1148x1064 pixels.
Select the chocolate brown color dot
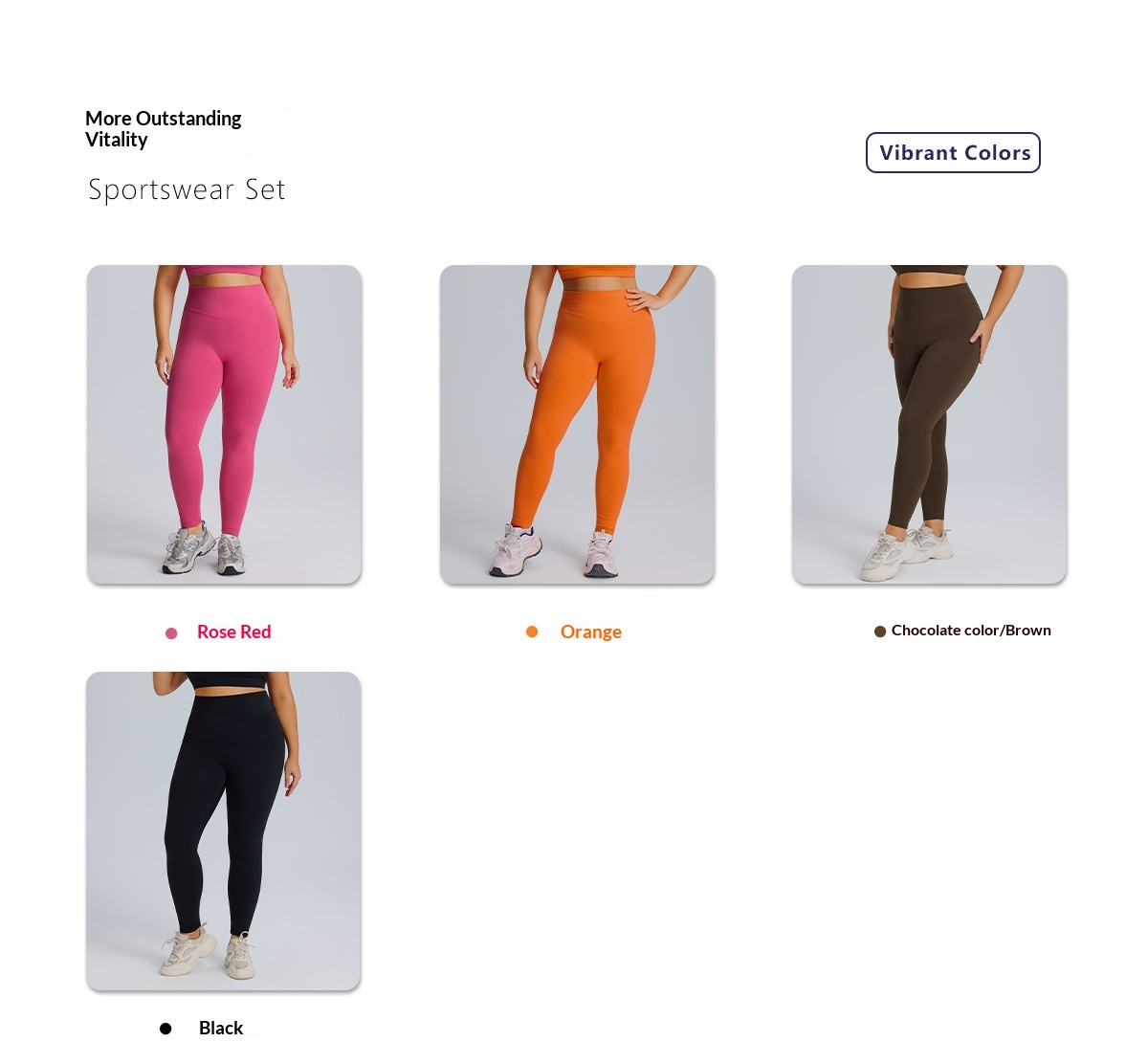tap(880, 632)
